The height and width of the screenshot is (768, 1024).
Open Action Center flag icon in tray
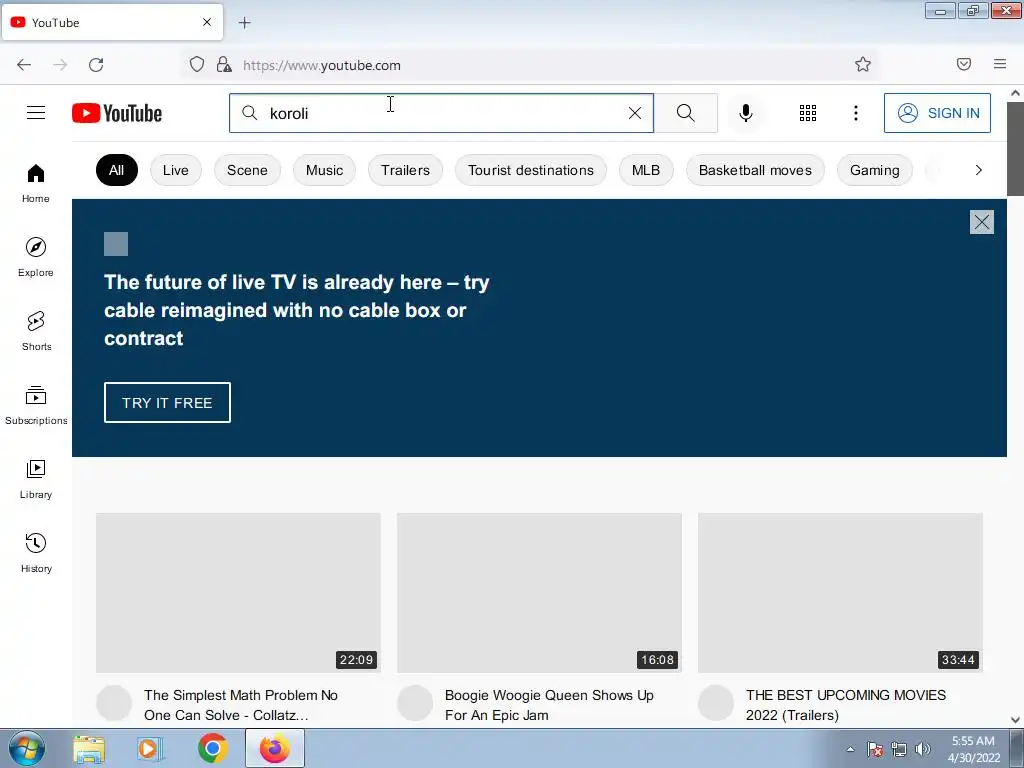pyautogui.click(x=875, y=749)
